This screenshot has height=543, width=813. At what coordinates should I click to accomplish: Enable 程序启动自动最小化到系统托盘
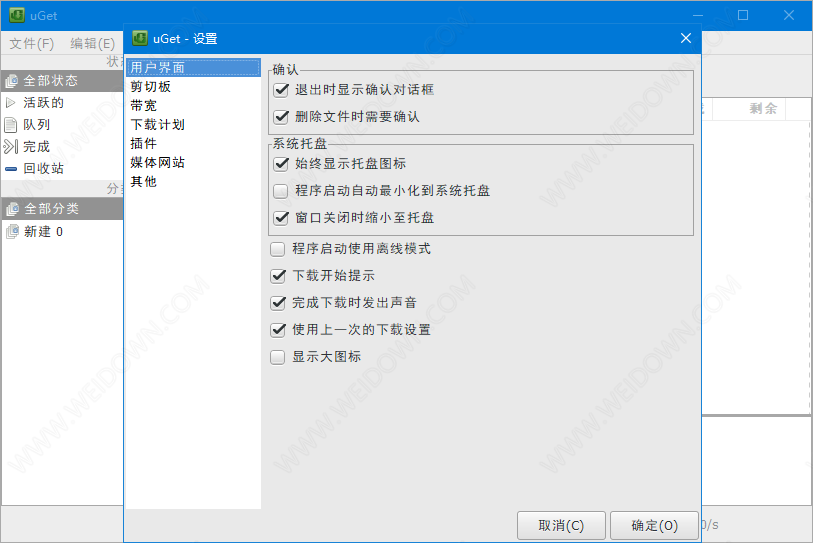pyautogui.click(x=281, y=191)
